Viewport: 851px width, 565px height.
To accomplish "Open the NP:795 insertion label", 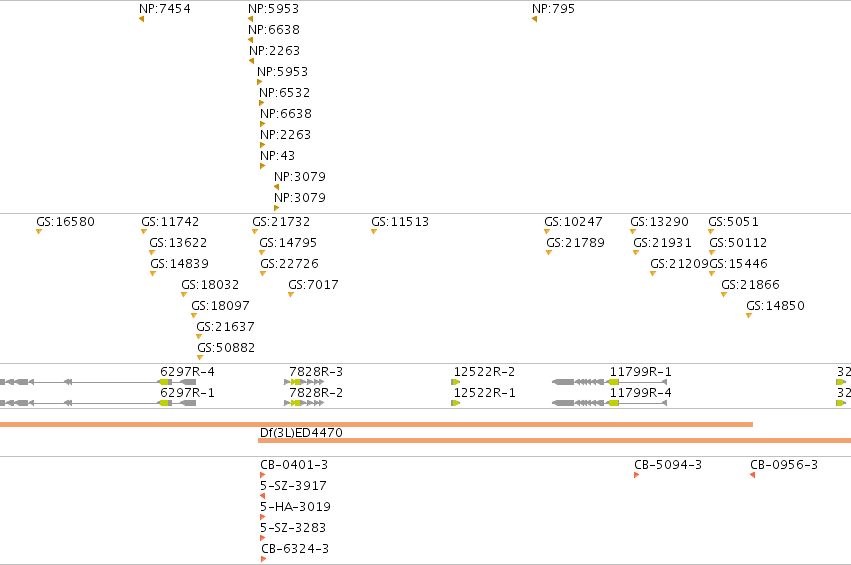I will 553,9.
